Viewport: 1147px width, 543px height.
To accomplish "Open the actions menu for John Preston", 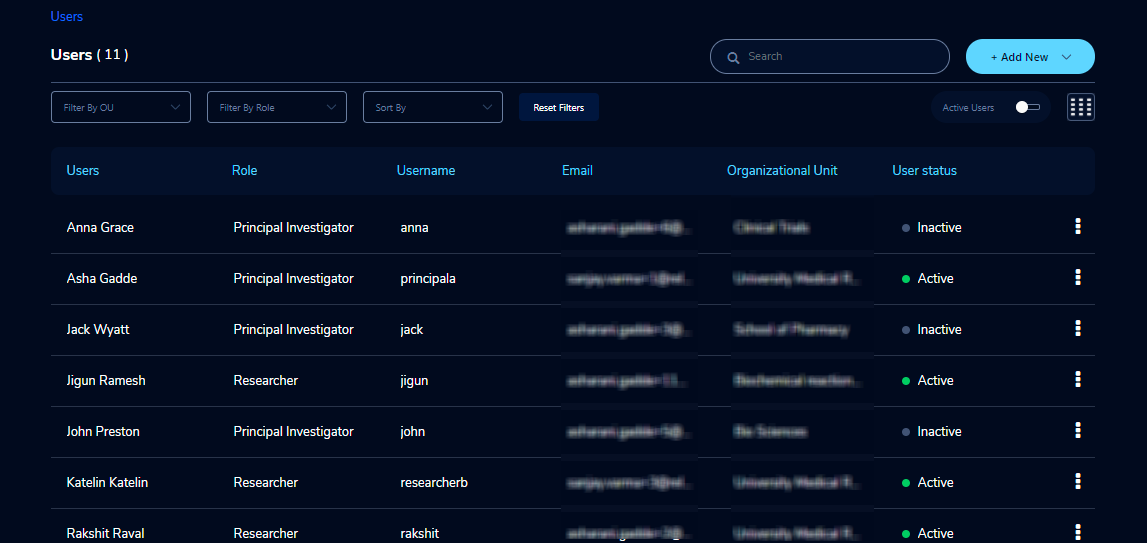I will click(1078, 430).
